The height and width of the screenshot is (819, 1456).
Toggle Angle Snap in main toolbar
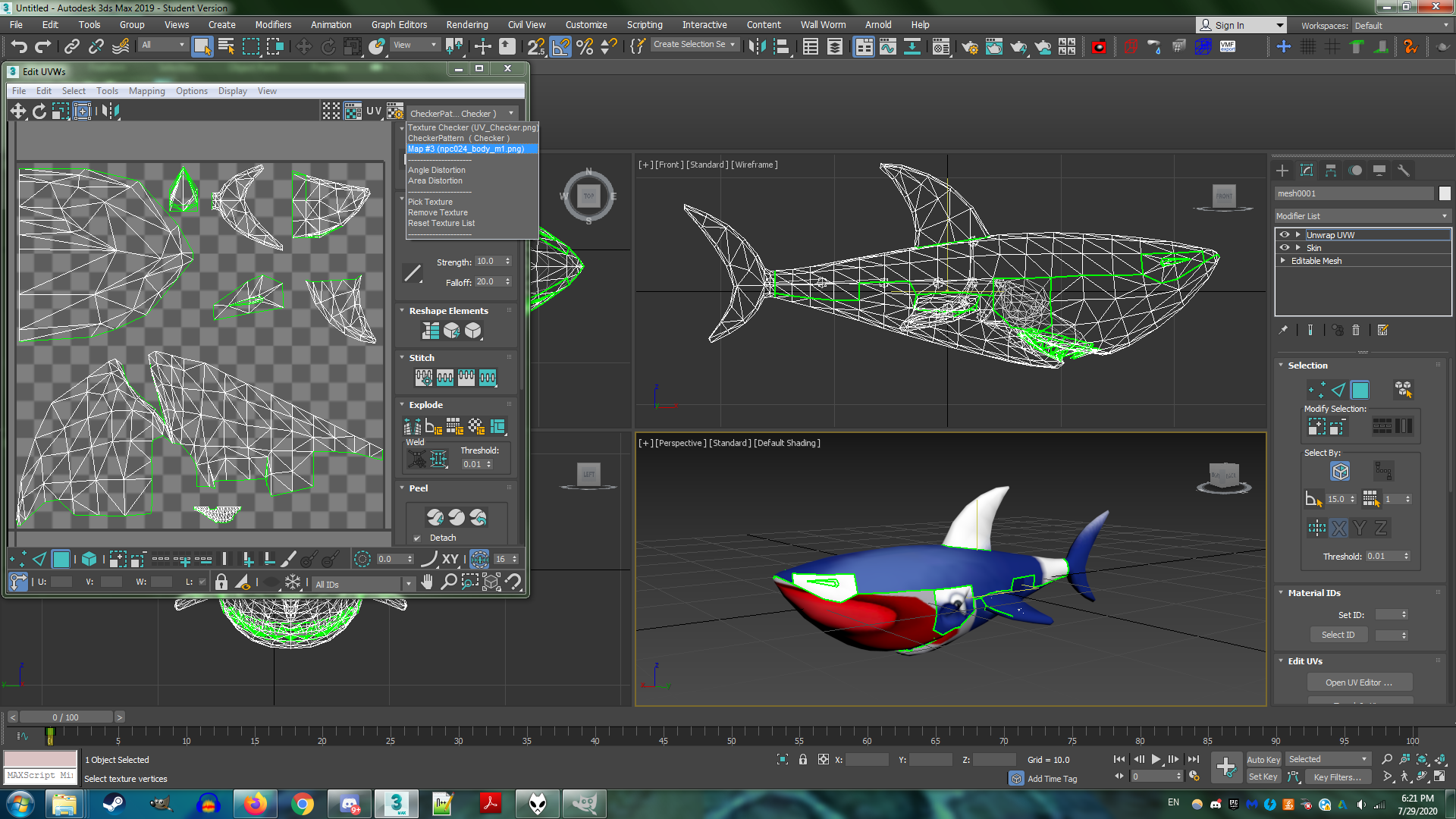(x=560, y=47)
